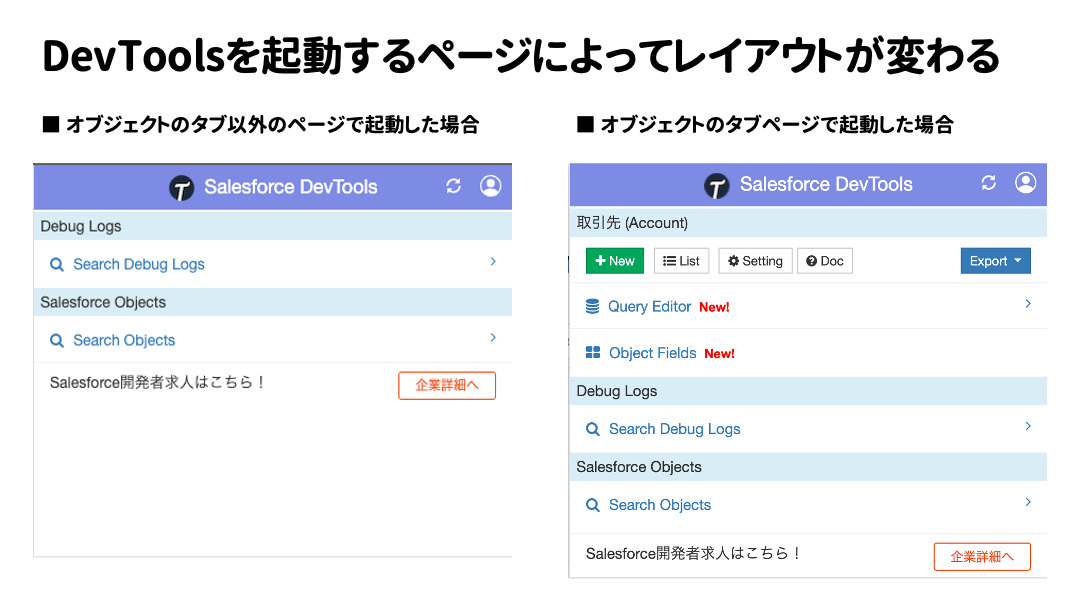Open the user account icon in the left panel
1080x608 pixels.
point(490,186)
